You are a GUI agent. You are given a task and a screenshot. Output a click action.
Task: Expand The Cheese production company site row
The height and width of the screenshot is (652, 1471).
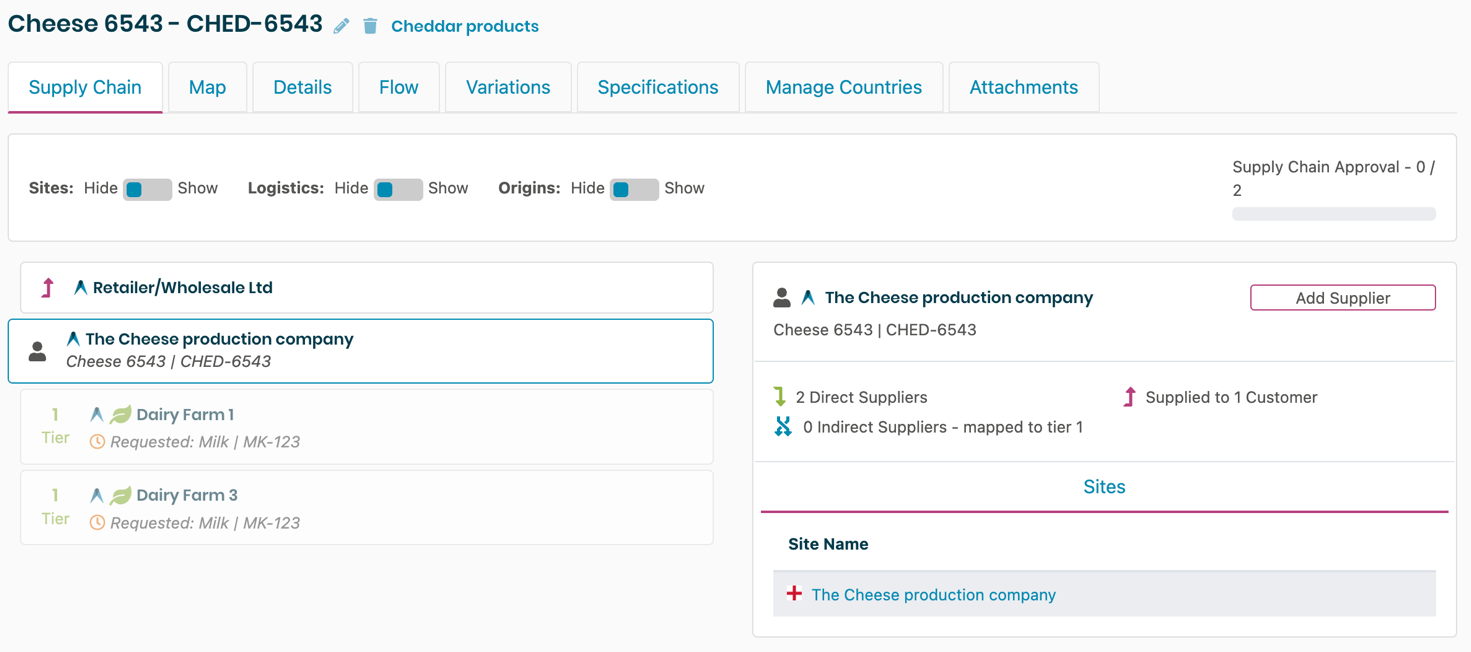[794, 594]
